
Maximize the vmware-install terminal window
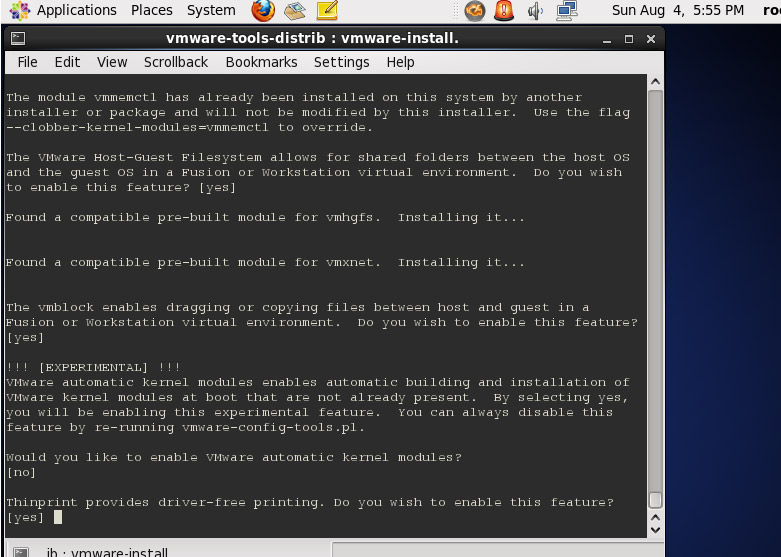pos(629,39)
